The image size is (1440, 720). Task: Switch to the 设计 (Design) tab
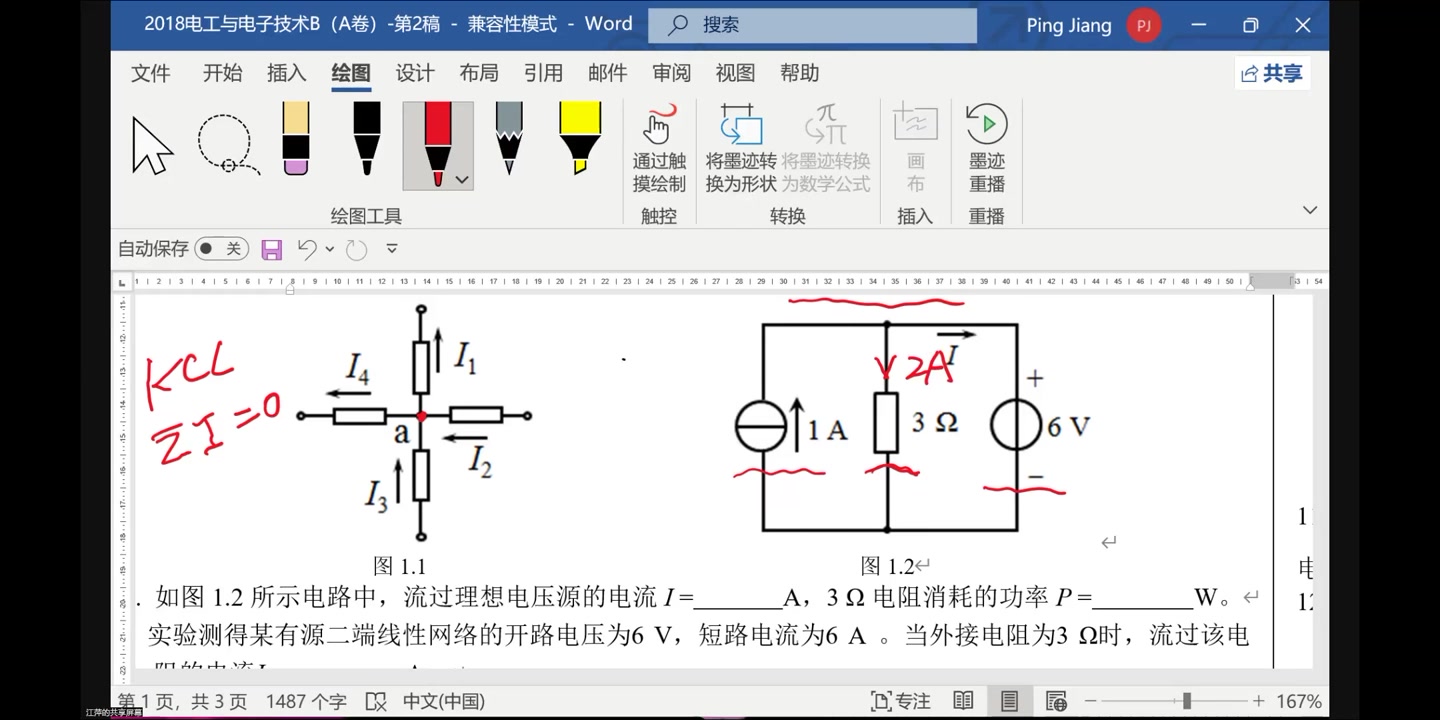[x=415, y=73]
